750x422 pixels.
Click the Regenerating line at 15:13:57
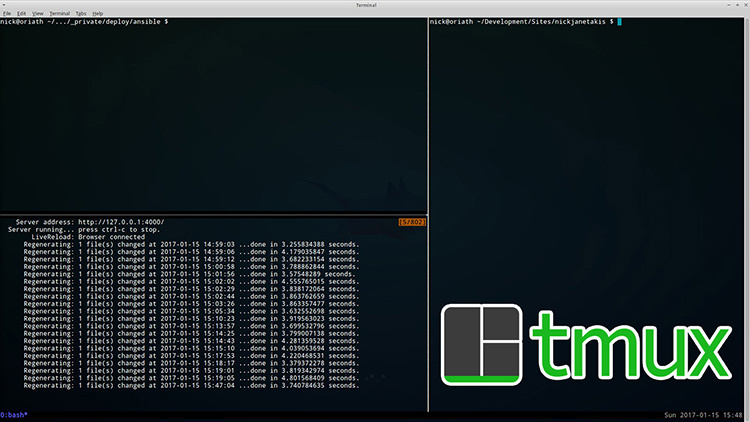pyautogui.click(x=191, y=326)
